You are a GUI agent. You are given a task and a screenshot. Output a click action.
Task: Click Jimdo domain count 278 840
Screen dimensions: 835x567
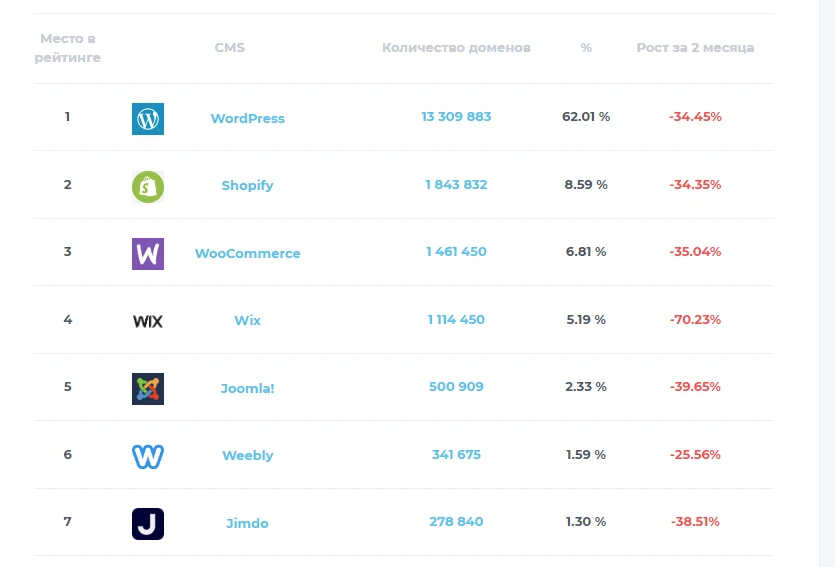point(456,522)
